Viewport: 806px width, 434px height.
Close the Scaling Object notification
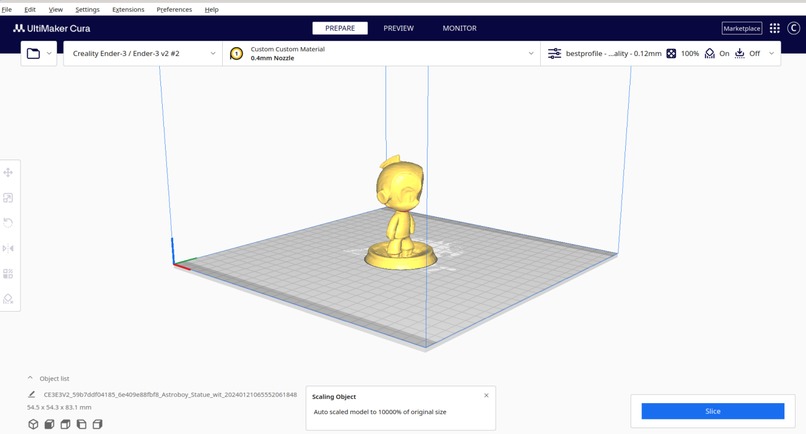point(486,395)
